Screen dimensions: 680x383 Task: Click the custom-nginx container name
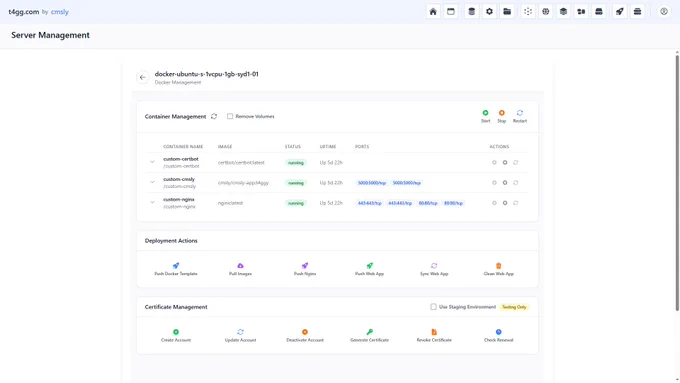[179, 200]
